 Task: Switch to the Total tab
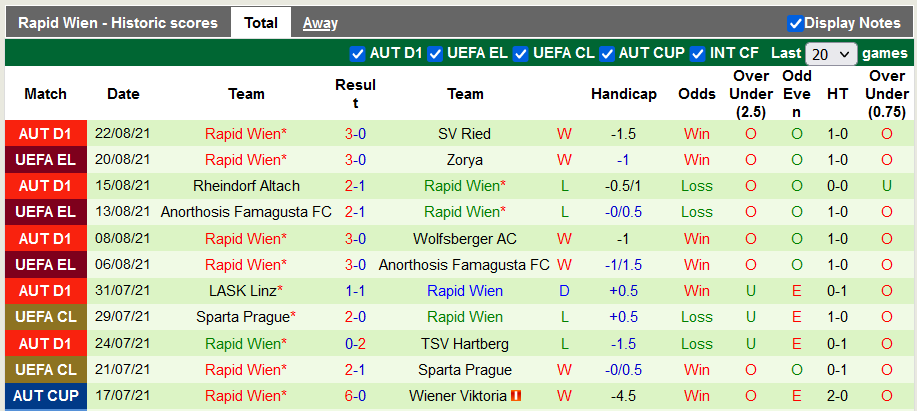pos(261,23)
